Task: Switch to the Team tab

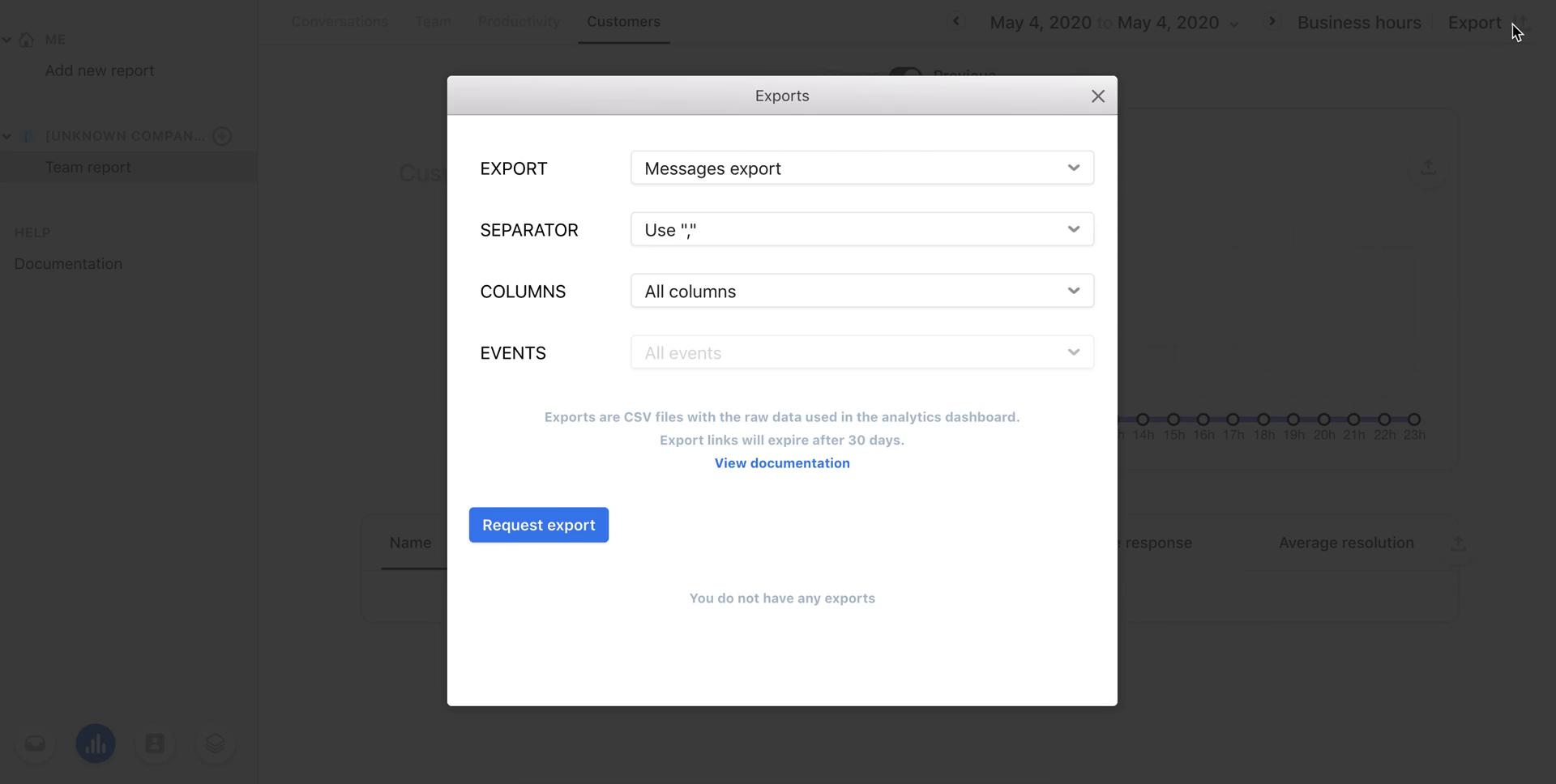Action: click(434, 22)
